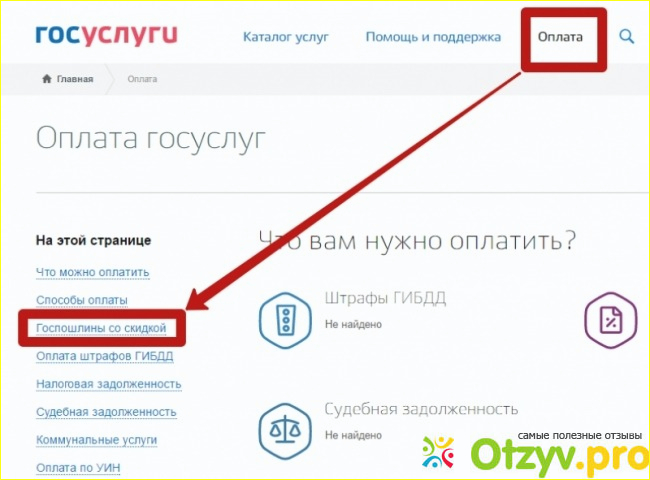Viewport: 650px width, 480px height.
Task: Click the Госуслуги logo
Action: (x=106, y=37)
